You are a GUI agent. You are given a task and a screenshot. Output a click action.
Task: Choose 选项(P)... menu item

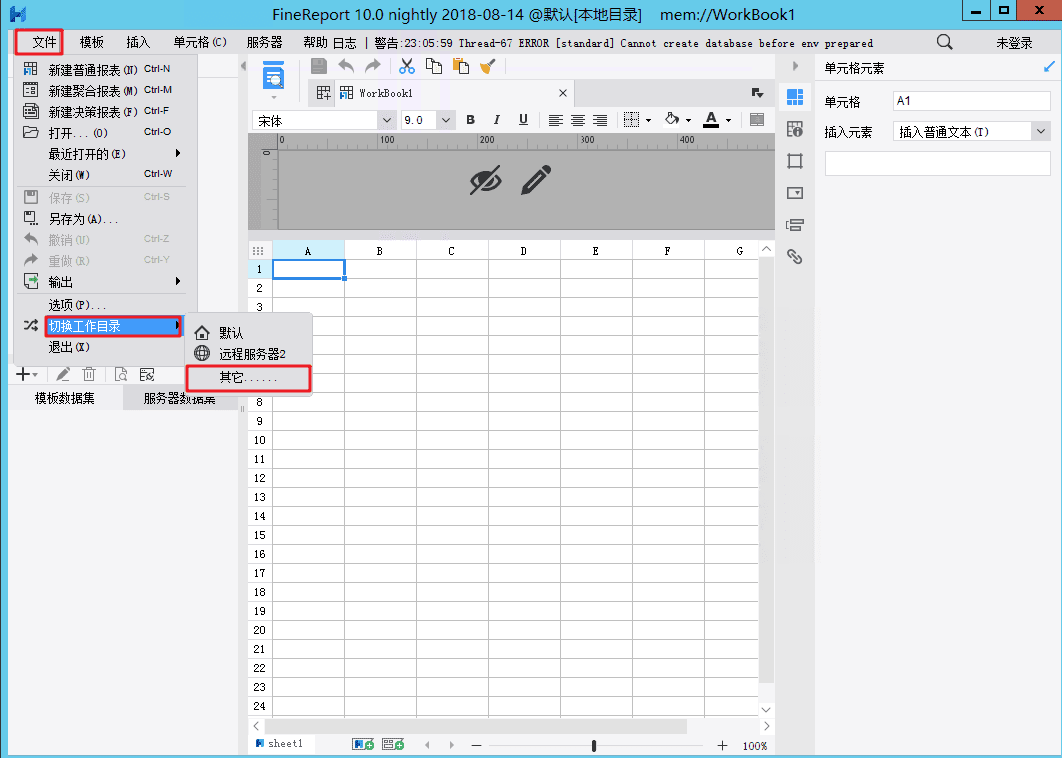[102, 305]
